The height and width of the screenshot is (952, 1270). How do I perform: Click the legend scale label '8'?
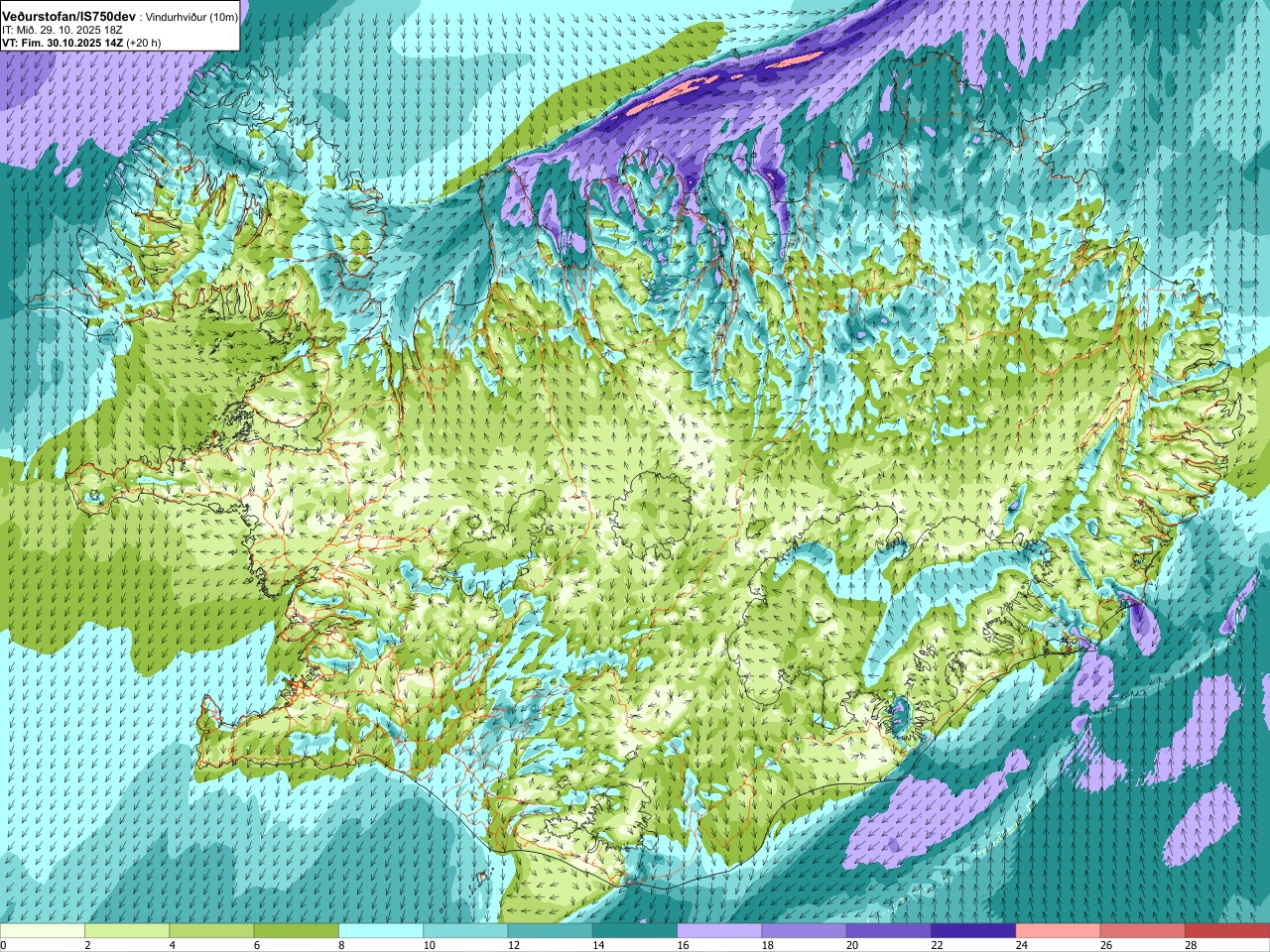click(x=341, y=945)
